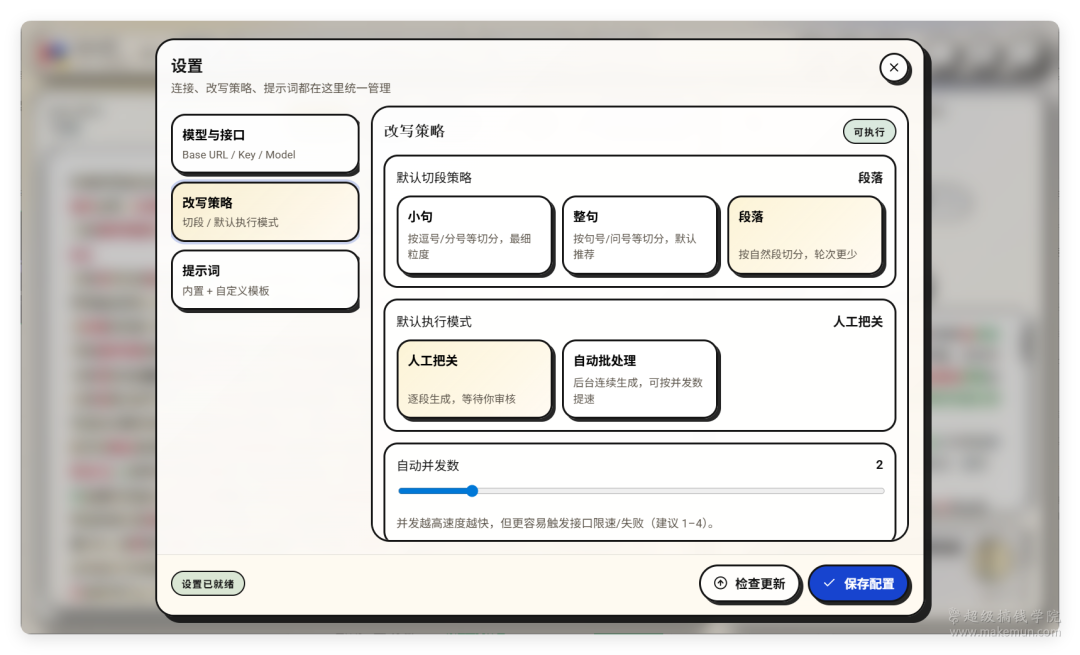The width and height of the screenshot is (1080, 655).
Task: Select the 小句 segmentation option
Action: pos(474,234)
